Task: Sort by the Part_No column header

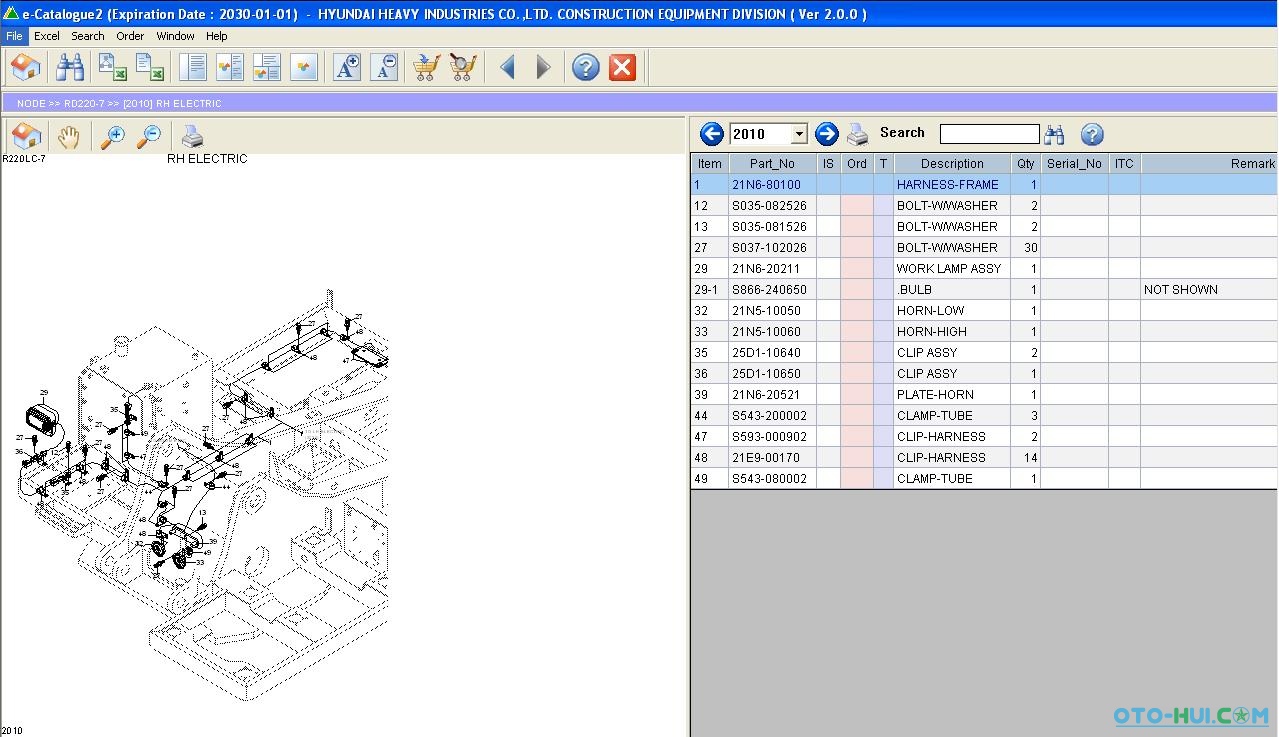Action: 772,164
